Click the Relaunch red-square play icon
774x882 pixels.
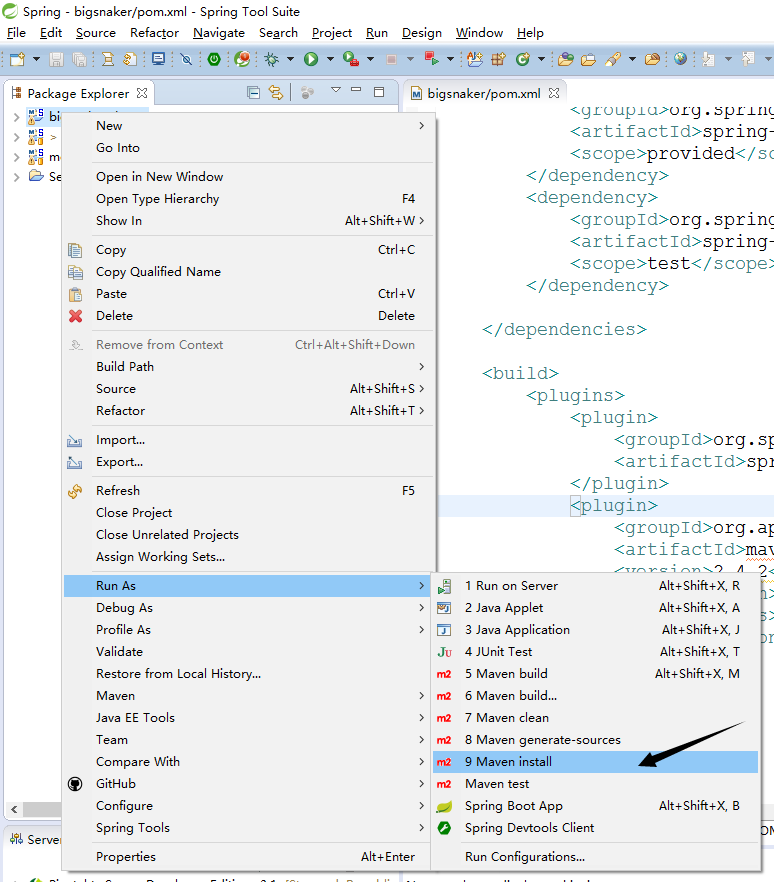point(431,58)
